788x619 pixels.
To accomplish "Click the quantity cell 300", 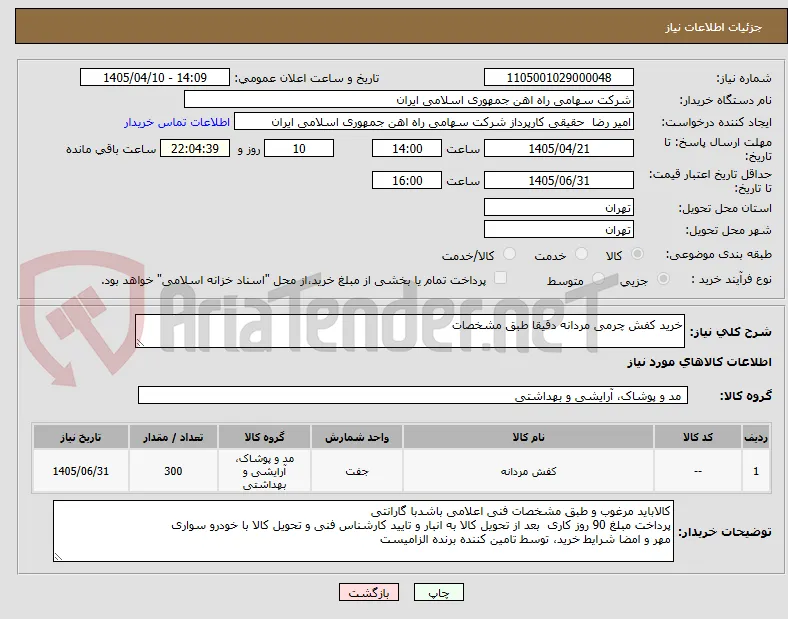I will click(x=173, y=471).
